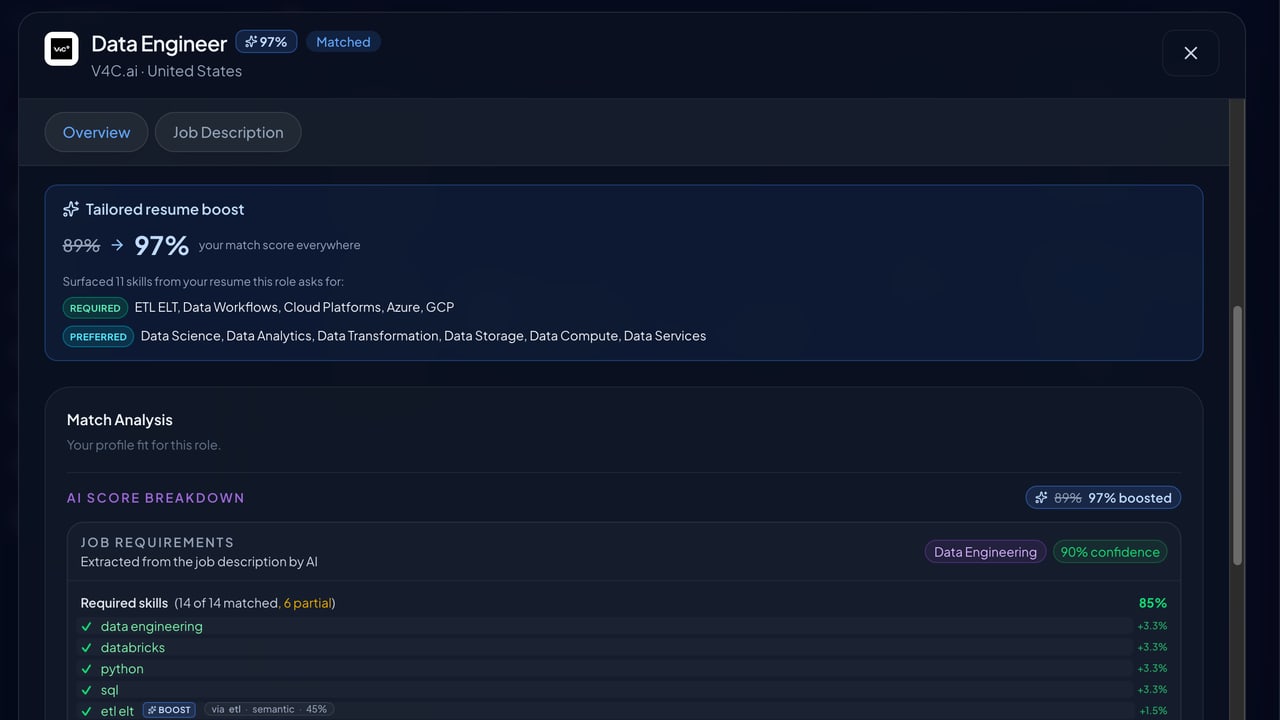This screenshot has height=720, width=1280.
Task: Click the '97% boosted' pill
Action: (x=1103, y=498)
